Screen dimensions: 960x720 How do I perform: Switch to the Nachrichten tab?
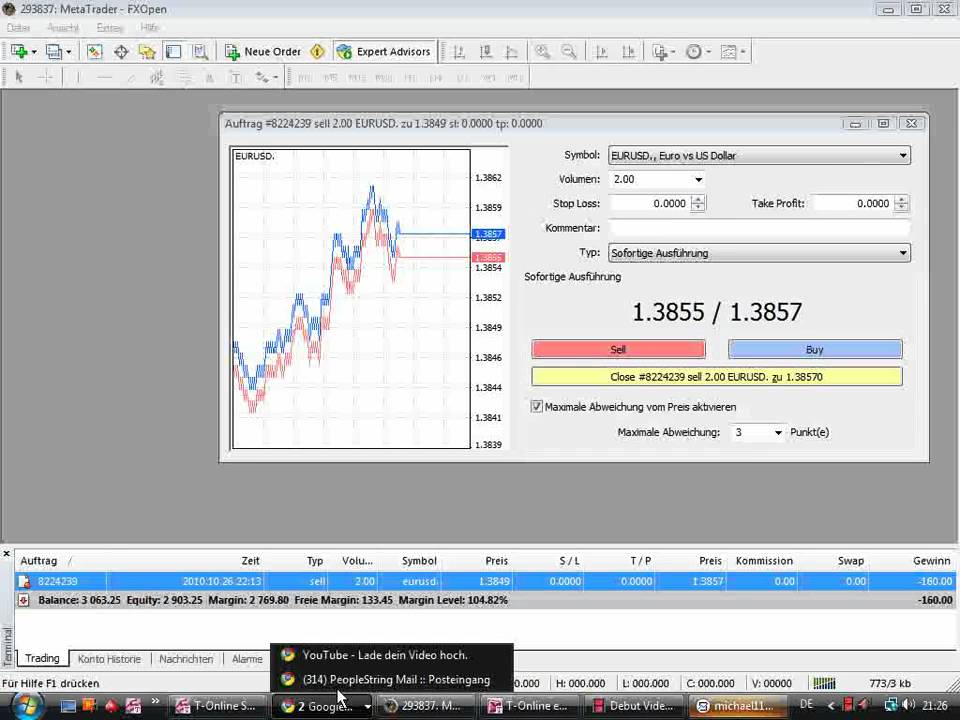coord(186,659)
